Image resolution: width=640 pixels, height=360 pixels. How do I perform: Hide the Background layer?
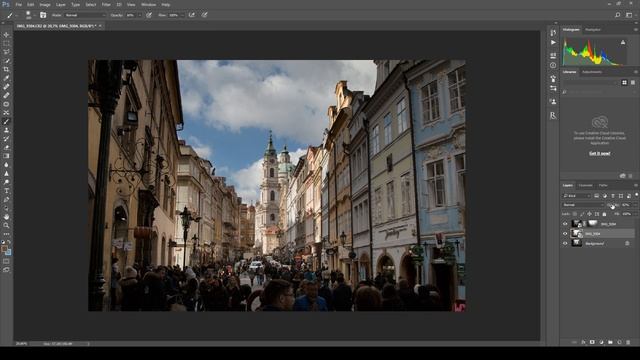565,243
